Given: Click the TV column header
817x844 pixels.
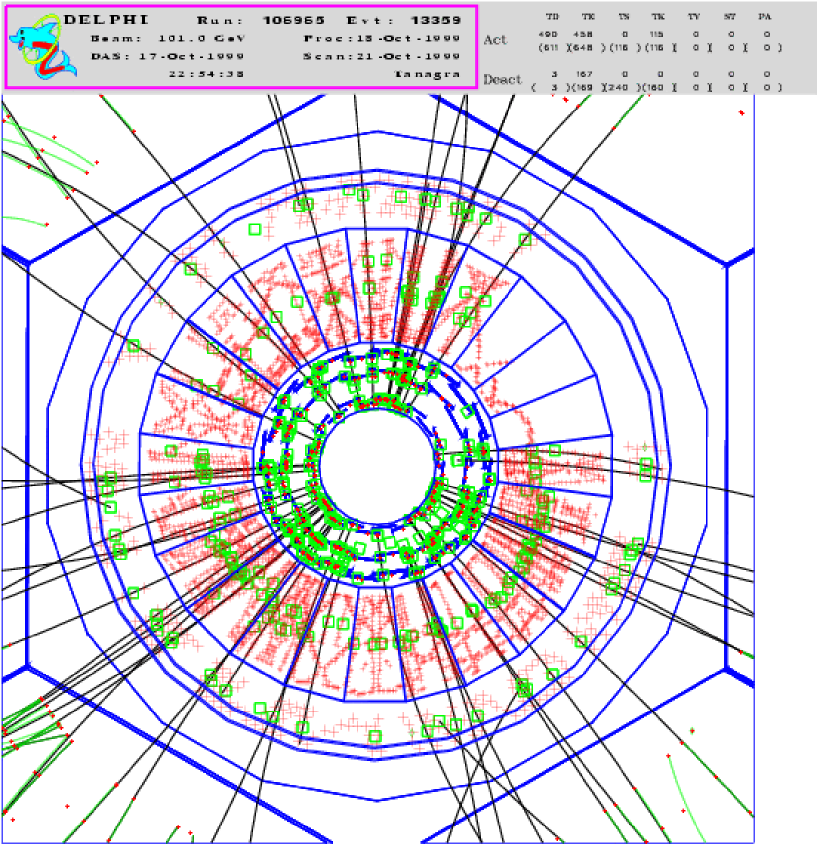Looking at the screenshot, I should click(694, 17).
